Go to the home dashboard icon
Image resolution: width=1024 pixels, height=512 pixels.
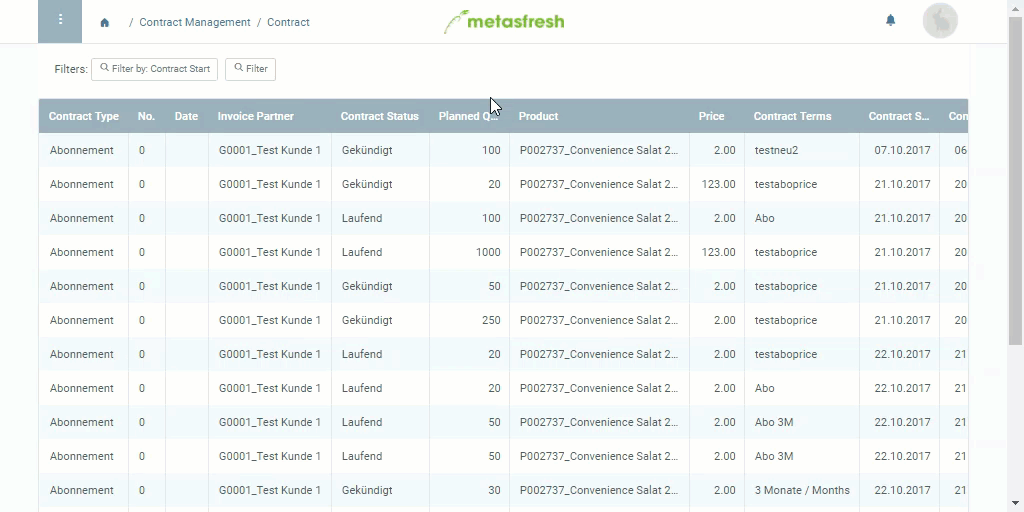point(104,23)
